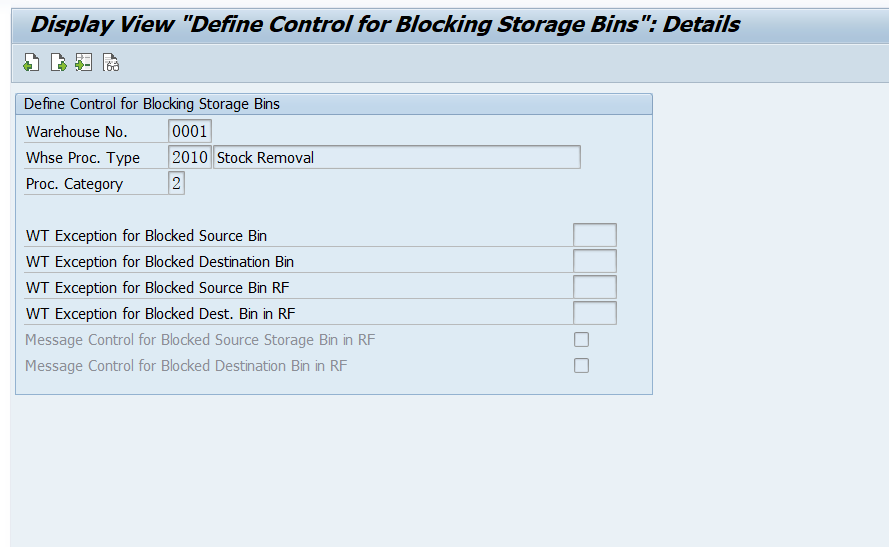This screenshot has width=889, height=547.
Task: Select the WT Exception for Blocked Destination Bin field
Action: coord(594,262)
